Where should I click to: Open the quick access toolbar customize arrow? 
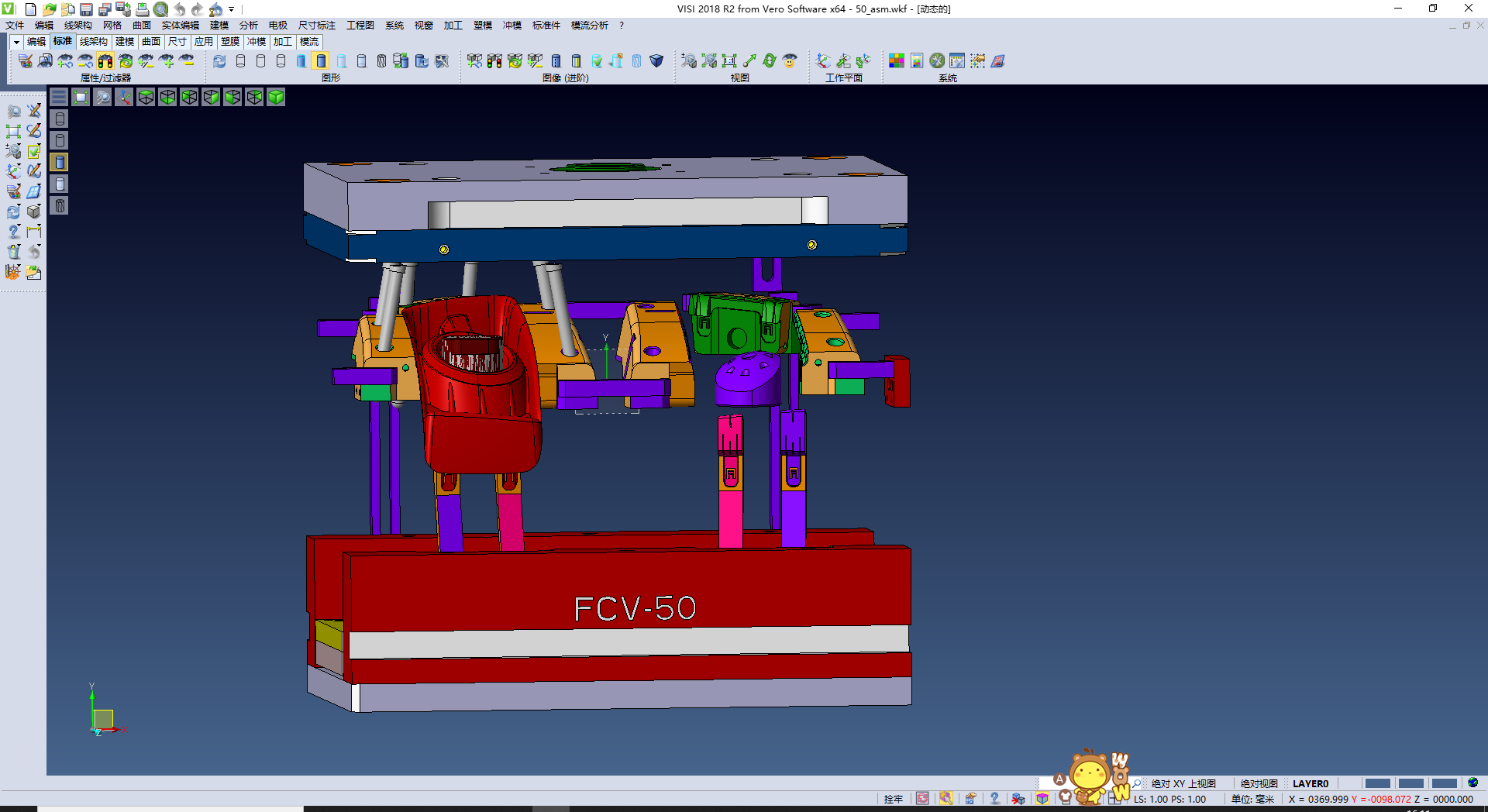point(231,9)
